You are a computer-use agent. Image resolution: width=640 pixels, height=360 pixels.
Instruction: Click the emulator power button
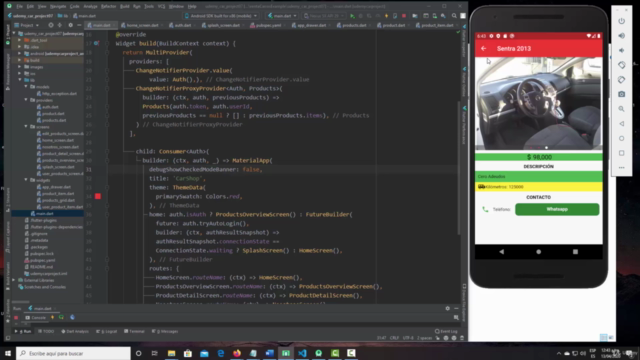621,21
